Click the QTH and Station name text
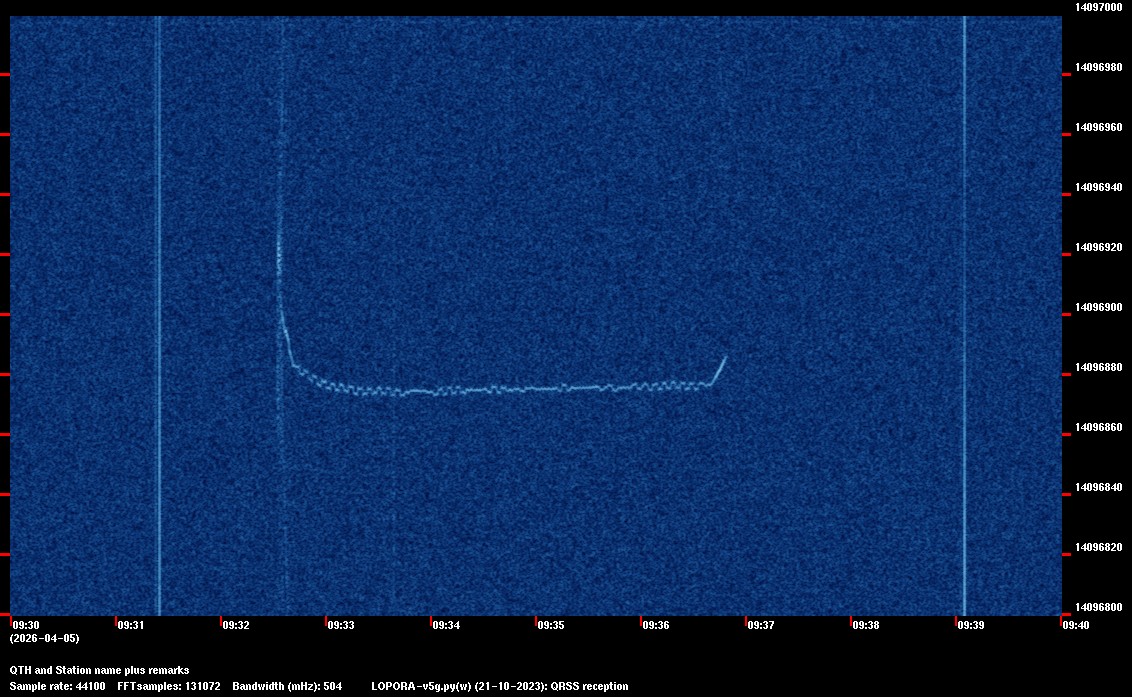Screen dimensions: 1132x697 pyautogui.click(x=99, y=670)
